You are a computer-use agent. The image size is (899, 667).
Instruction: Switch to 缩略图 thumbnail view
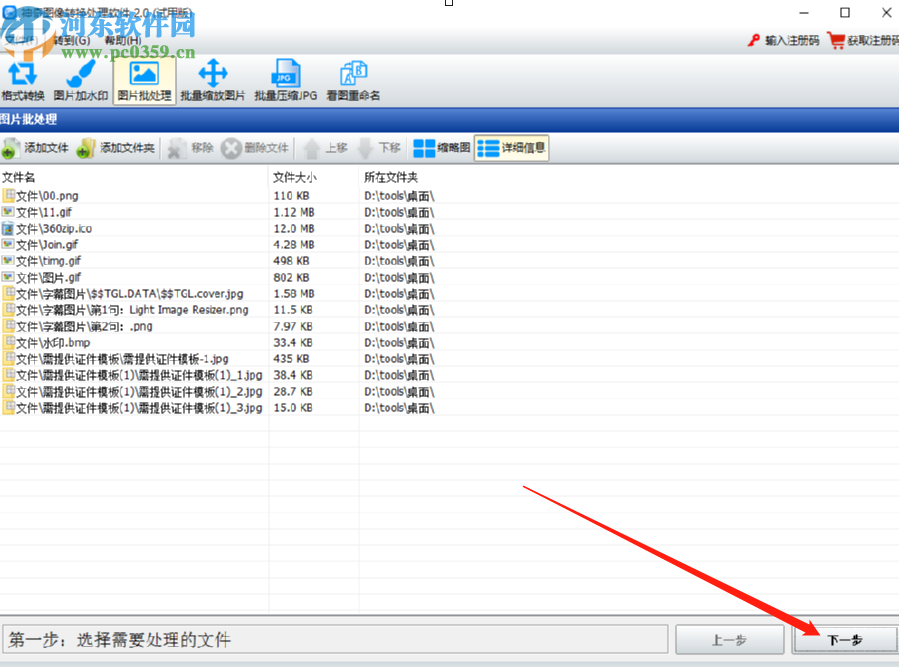pos(442,148)
